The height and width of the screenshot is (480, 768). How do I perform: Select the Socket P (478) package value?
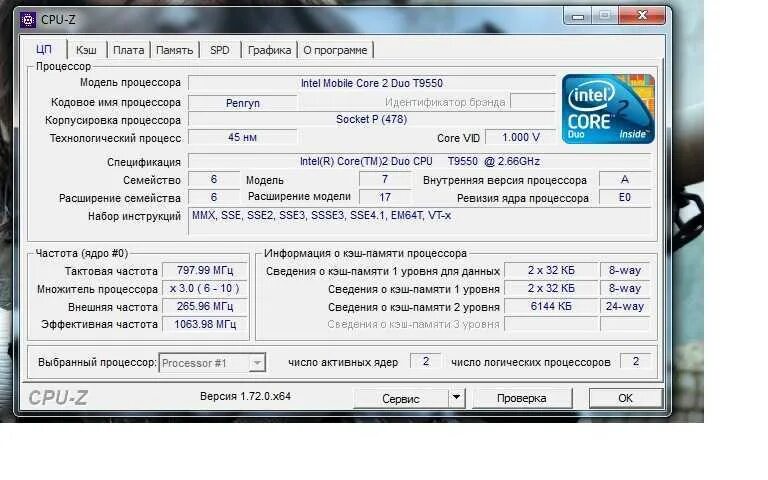371,119
